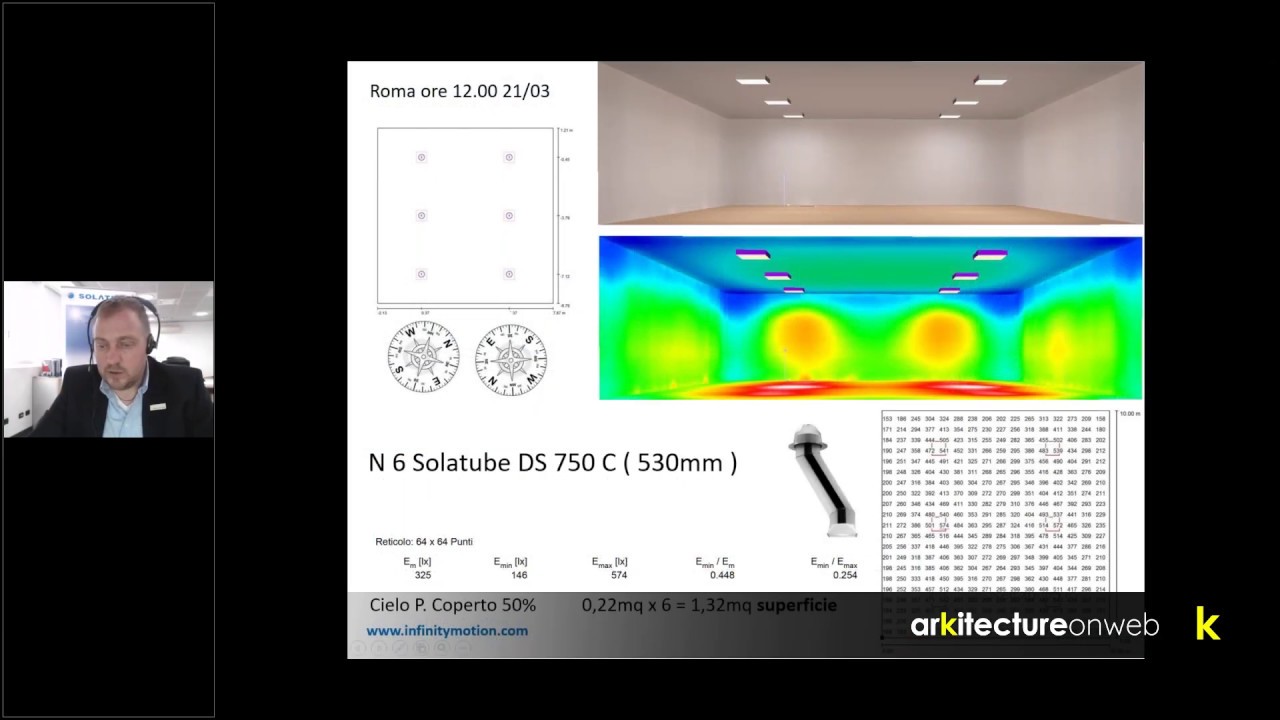
Task: Click the left compass rose
Action: tap(423, 357)
